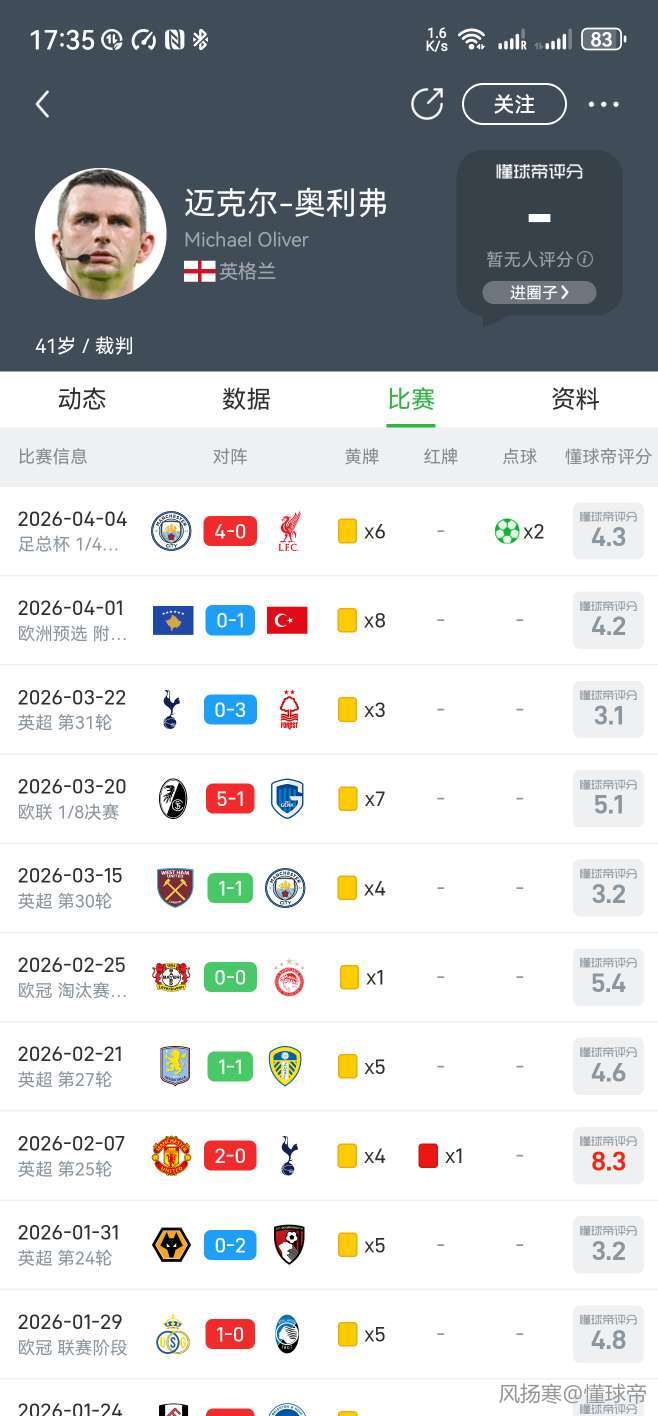Screen dimensions: 658x1416
Task: Tap the Manchester City crest in 4-0 match
Action: point(171,531)
